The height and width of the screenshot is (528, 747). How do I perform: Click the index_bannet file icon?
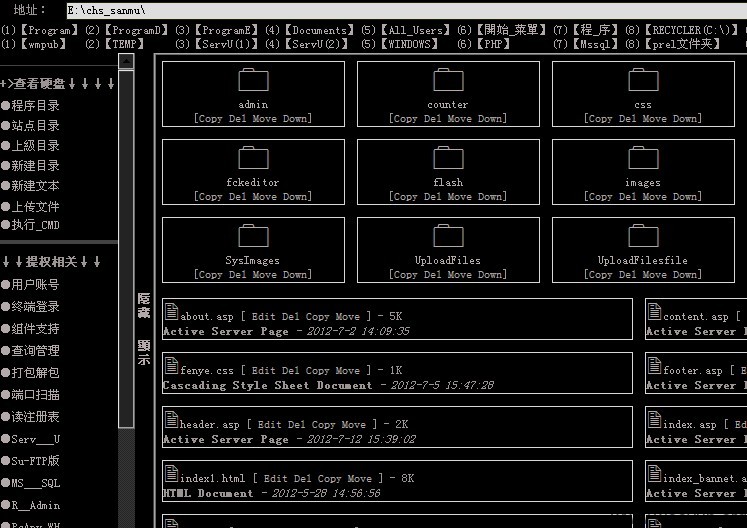click(x=655, y=473)
